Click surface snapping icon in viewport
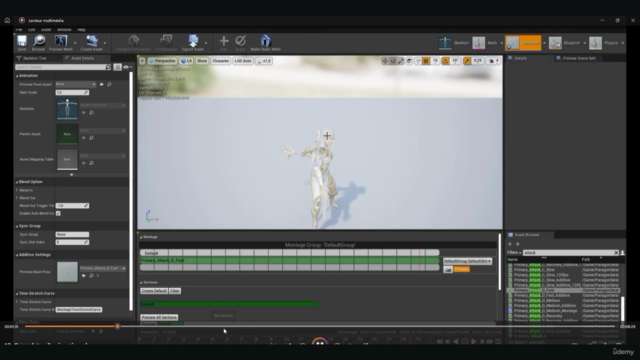Screen dimensions: 640x360 point(418,61)
